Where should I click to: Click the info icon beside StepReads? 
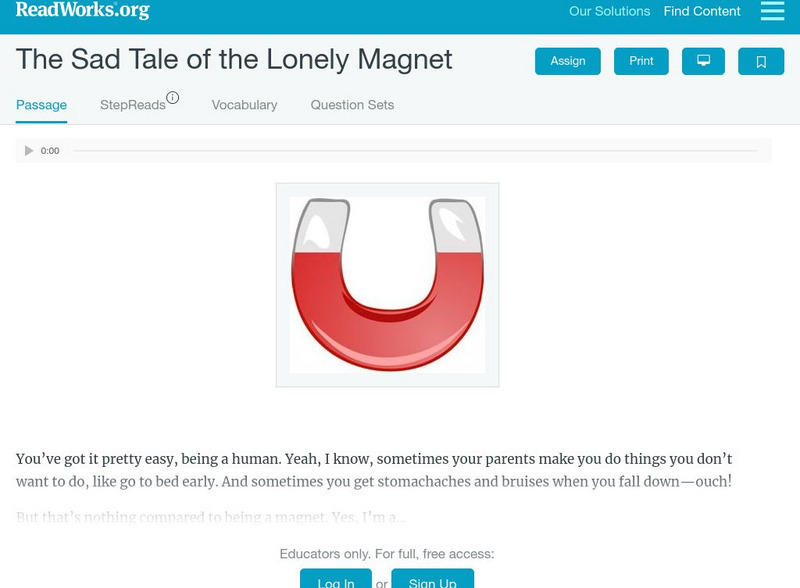173,97
